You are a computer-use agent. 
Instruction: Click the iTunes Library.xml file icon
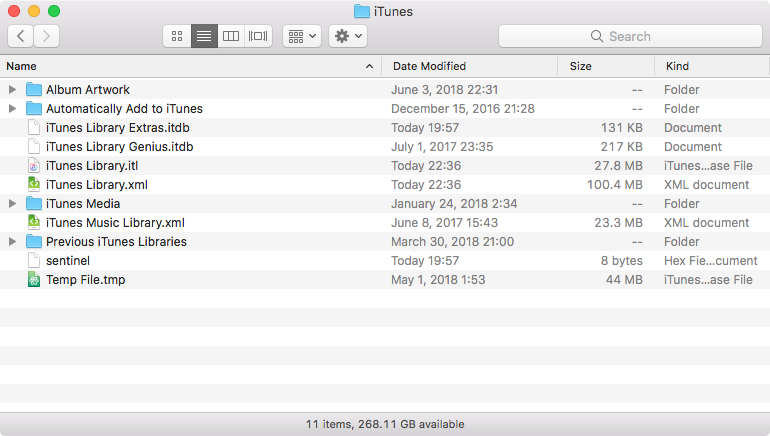[33, 184]
